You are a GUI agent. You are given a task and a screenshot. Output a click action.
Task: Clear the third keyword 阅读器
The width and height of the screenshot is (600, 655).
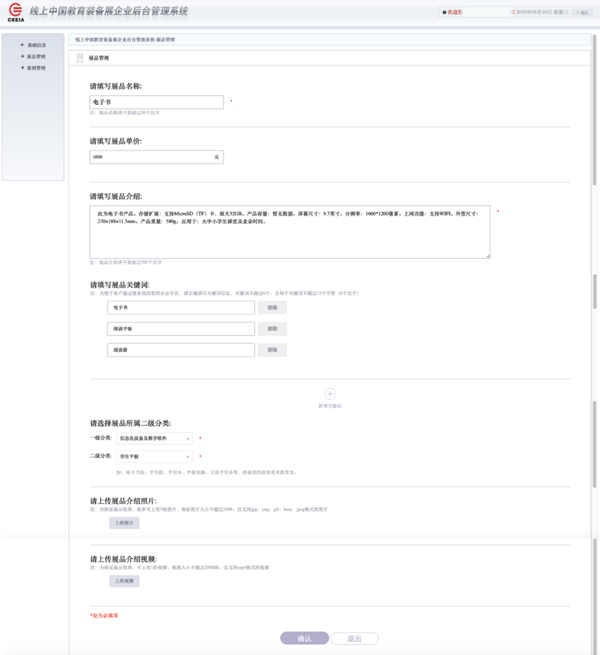click(x=272, y=350)
